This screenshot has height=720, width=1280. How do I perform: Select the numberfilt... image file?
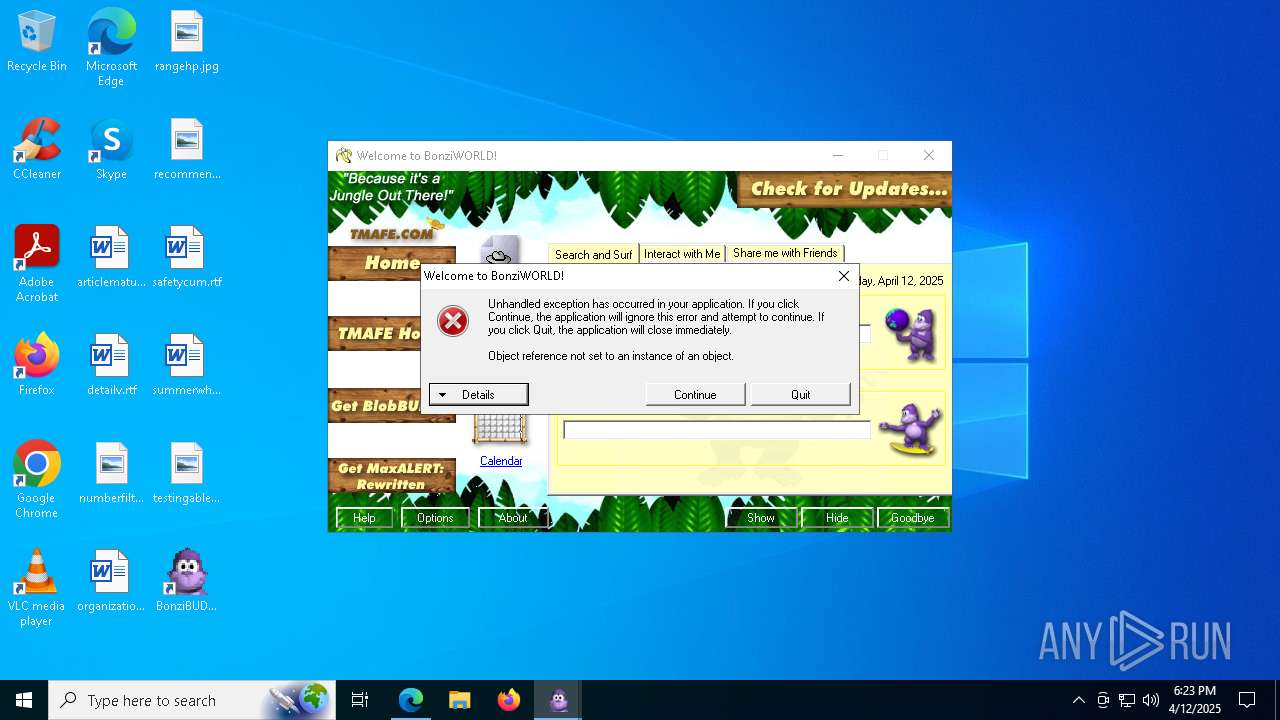point(111,474)
